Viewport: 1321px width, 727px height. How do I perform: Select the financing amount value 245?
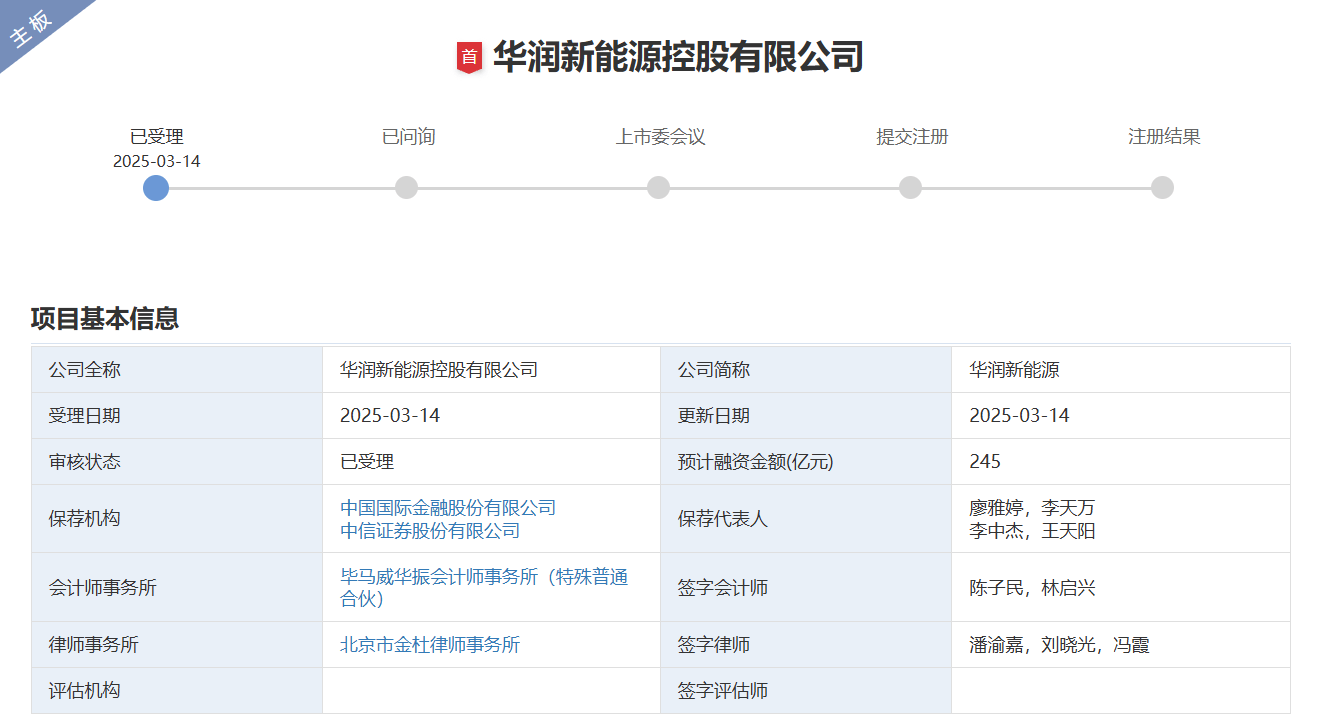[x=985, y=462]
